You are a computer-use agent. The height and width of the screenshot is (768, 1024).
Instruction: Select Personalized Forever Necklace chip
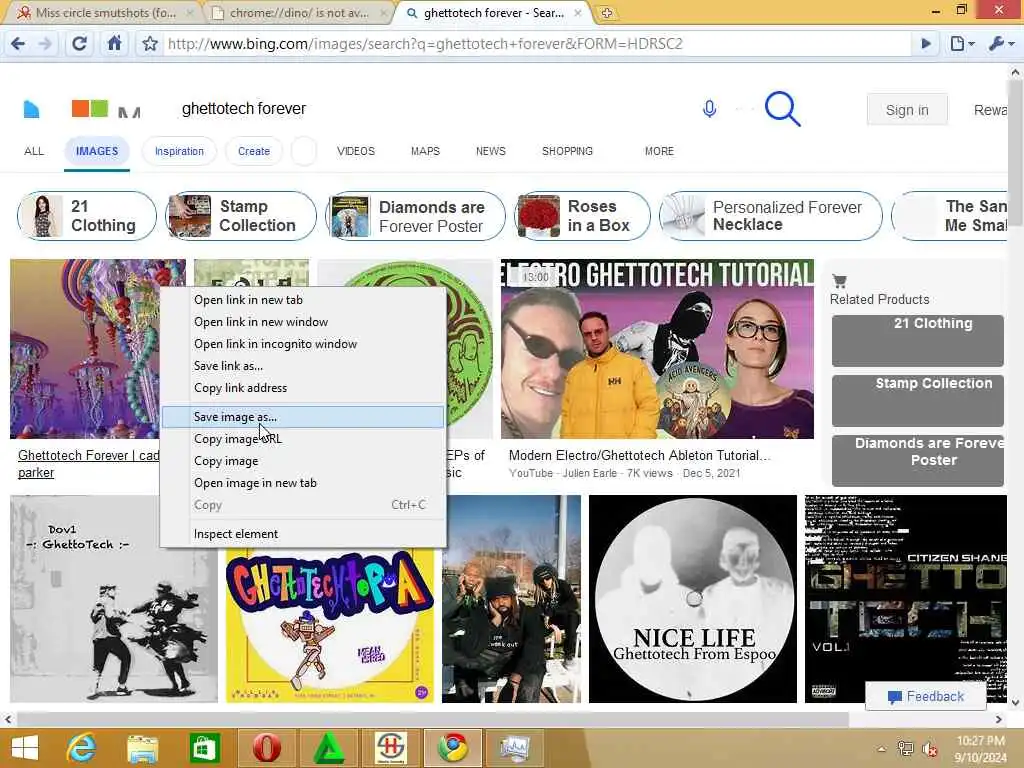pos(771,216)
